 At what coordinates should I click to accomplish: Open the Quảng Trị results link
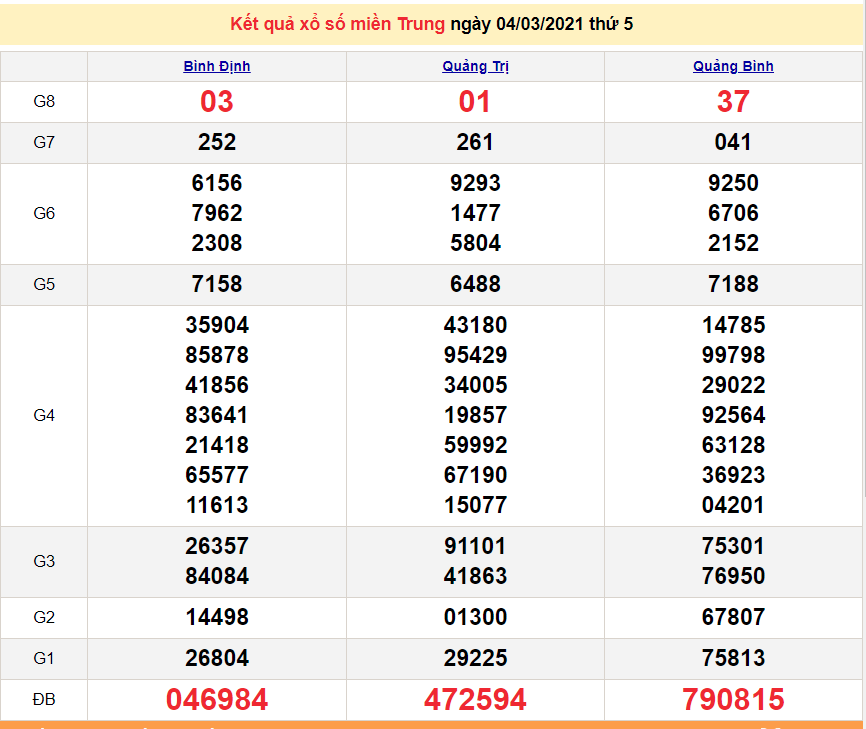pos(474,66)
